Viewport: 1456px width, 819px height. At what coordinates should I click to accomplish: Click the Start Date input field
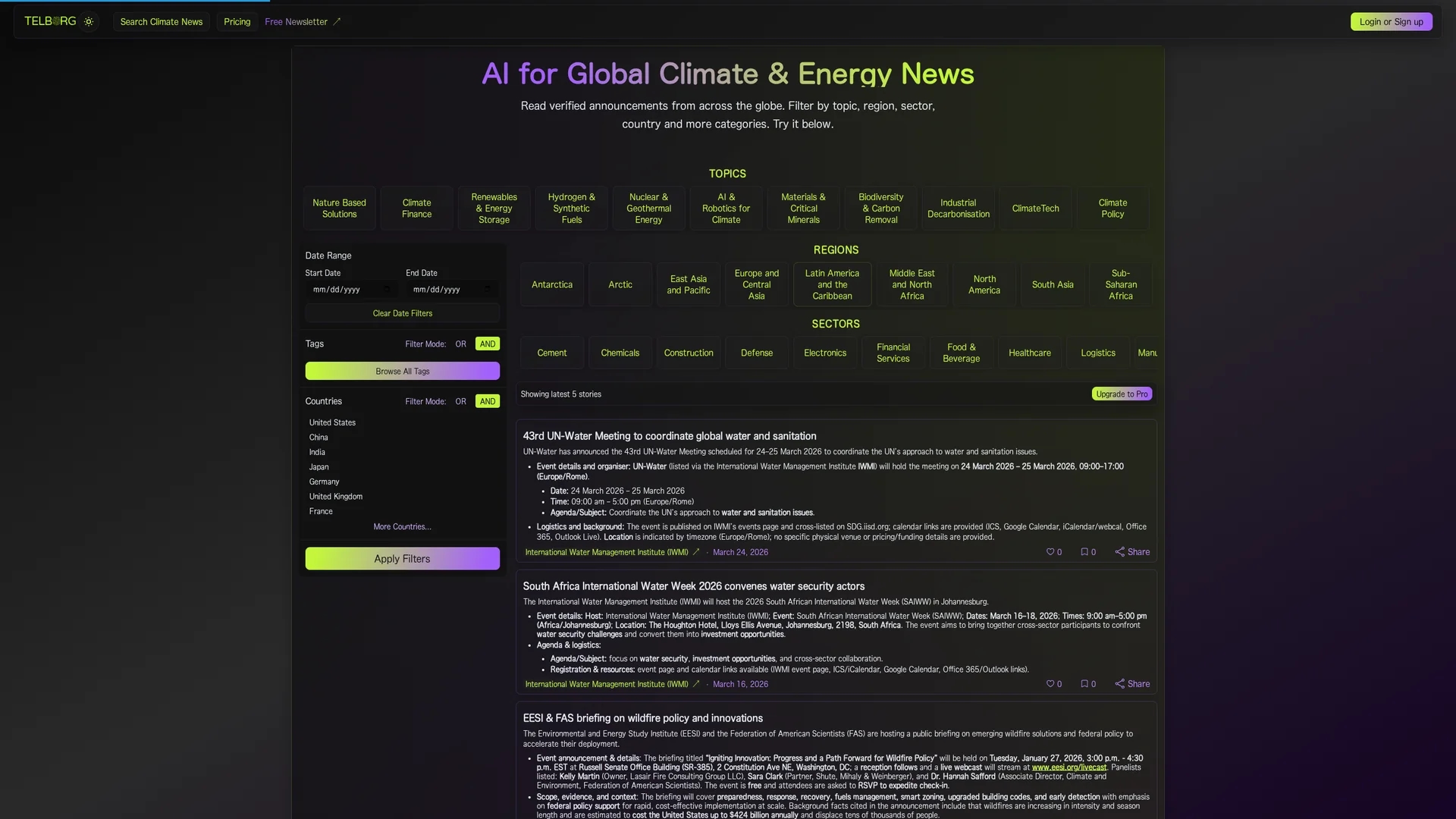pos(352,290)
